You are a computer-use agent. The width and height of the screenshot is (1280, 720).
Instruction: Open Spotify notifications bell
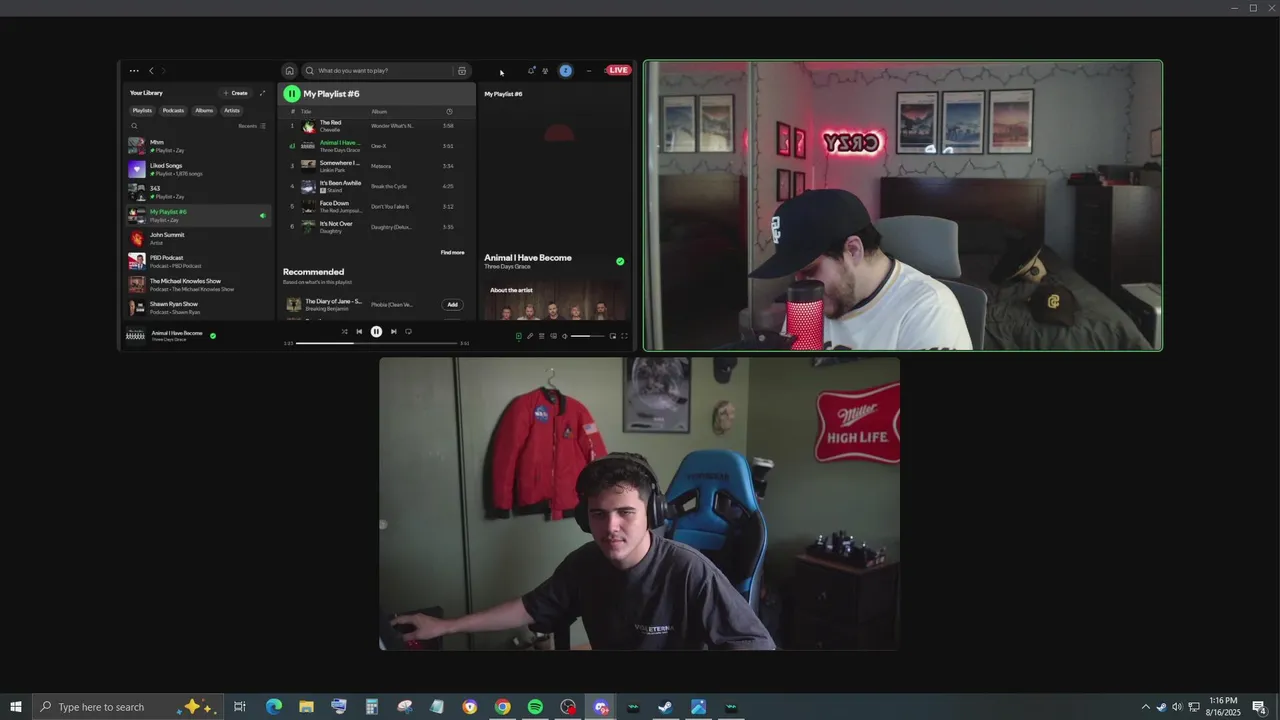531,71
